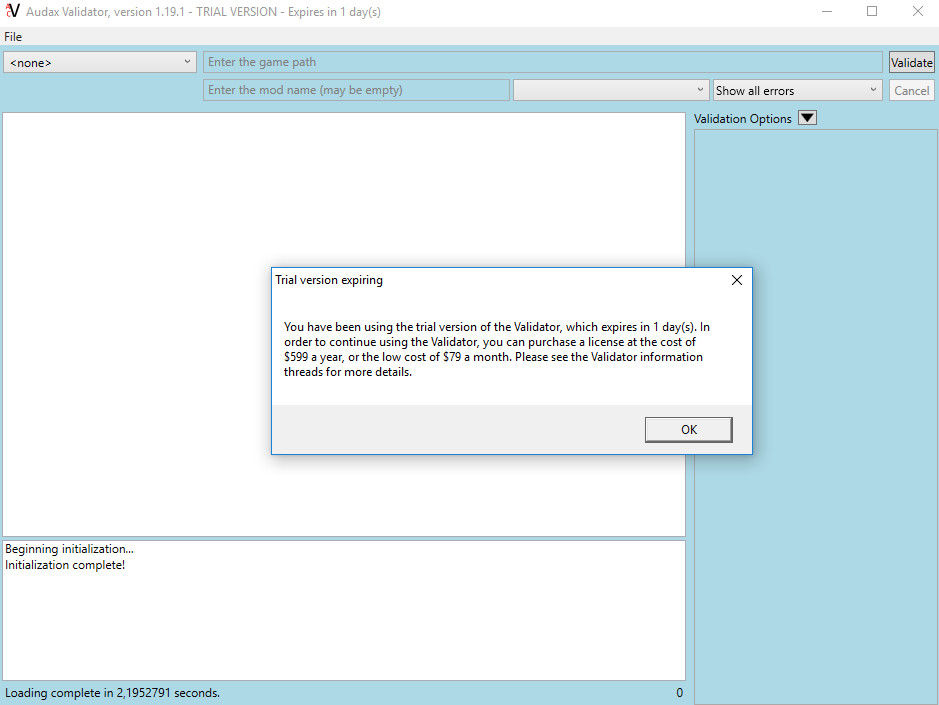Viewport: 939px width, 705px height.
Task: Click the Cancel button
Action: click(911, 90)
